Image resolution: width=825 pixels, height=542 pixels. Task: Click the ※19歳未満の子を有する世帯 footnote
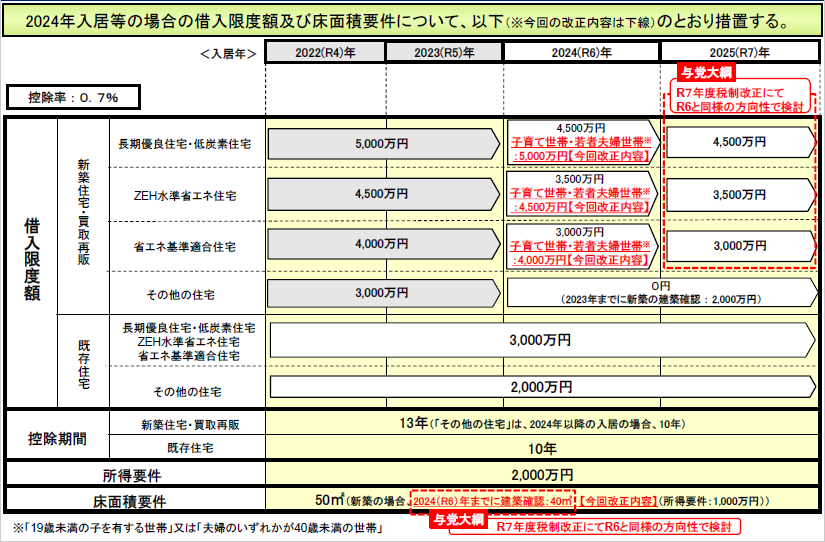point(198,527)
